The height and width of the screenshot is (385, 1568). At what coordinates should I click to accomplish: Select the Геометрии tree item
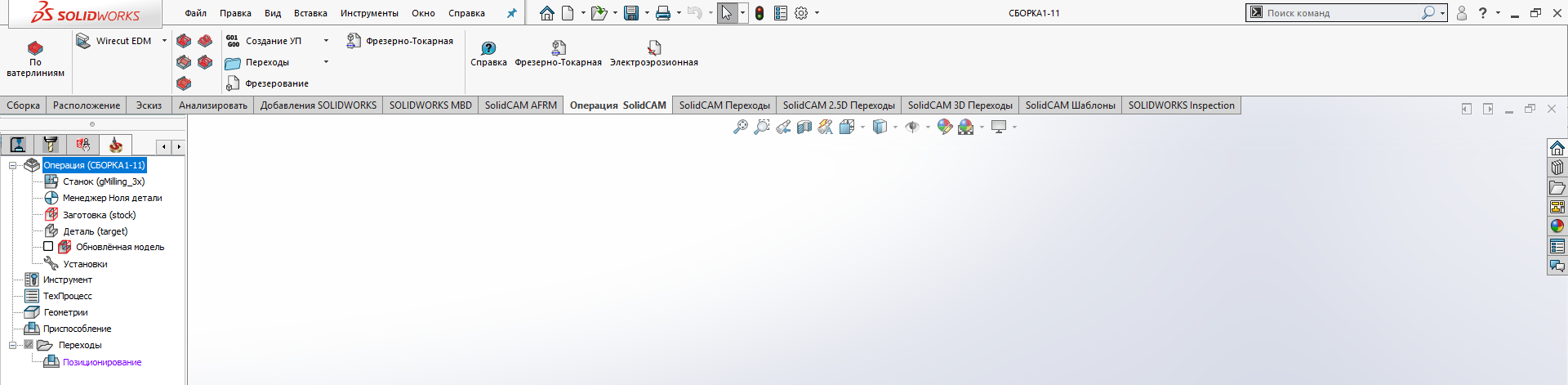[x=65, y=312]
